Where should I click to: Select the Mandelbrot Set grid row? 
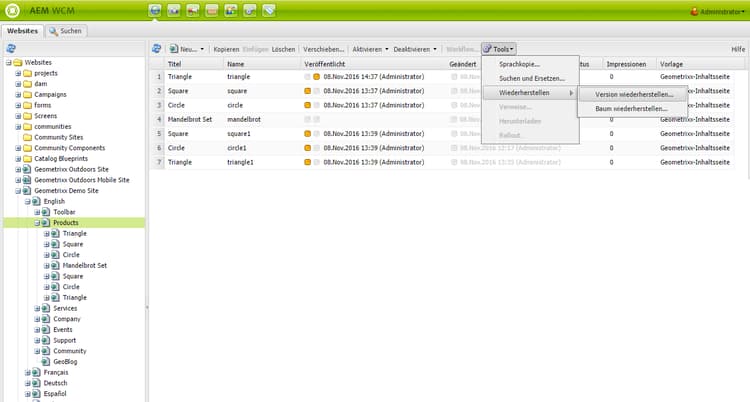pyautogui.click(x=442, y=119)
